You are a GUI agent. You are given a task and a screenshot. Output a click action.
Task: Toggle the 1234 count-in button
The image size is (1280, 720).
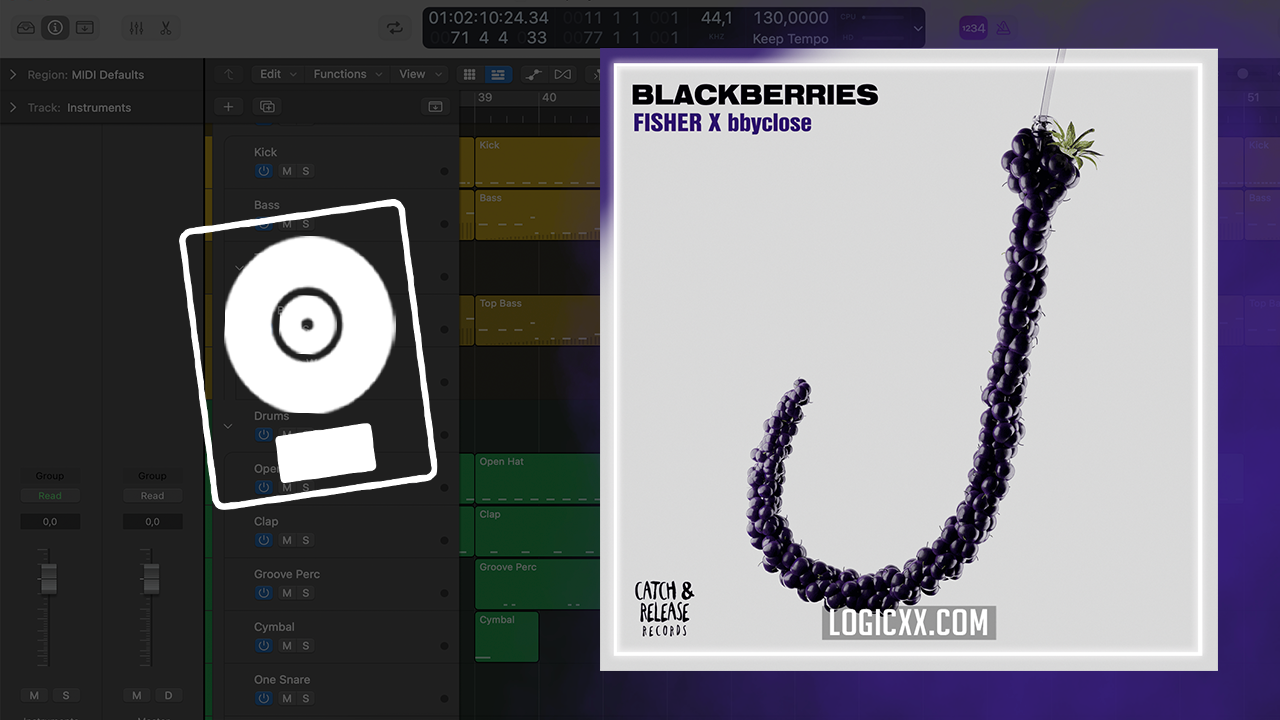tap(973, 29)
